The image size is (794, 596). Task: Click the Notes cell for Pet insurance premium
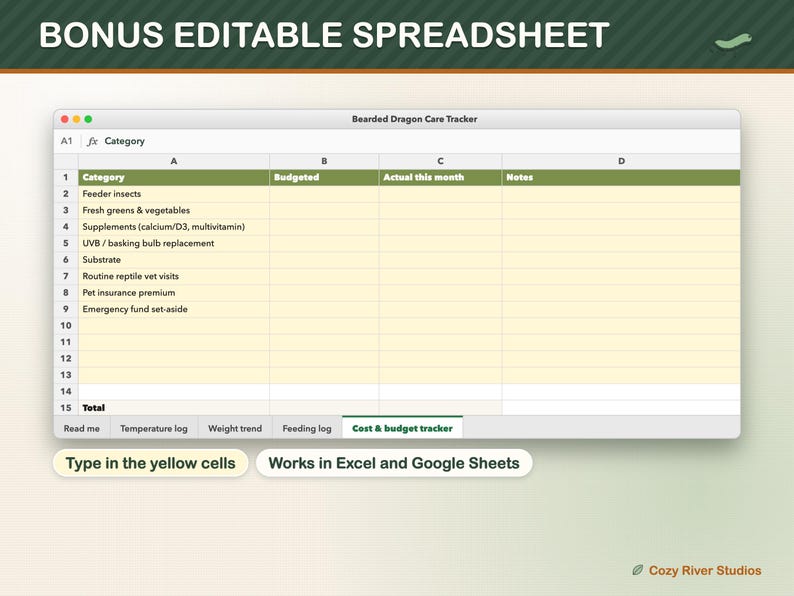(x=621, y=293)
